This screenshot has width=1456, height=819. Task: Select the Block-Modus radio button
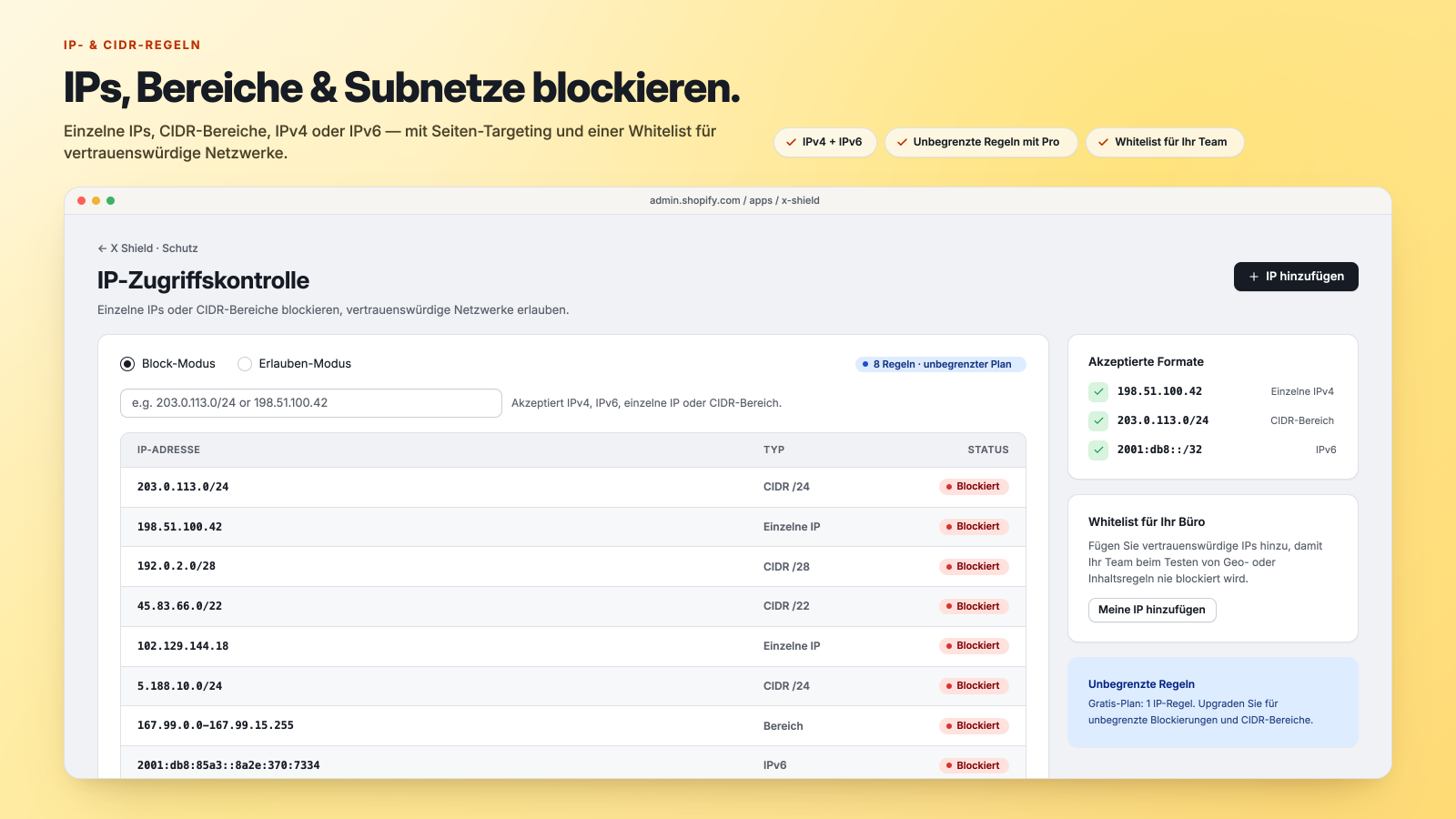pyautogui.click(x=127, y=364)
